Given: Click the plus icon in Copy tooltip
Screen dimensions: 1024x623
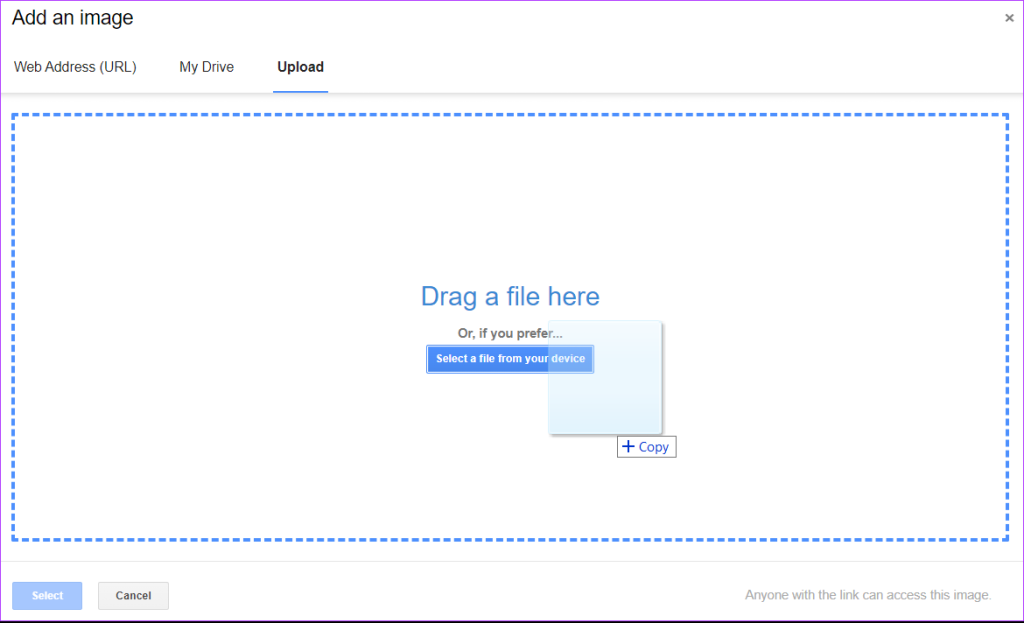Looking at the screenshot, I should pos(628,447).
